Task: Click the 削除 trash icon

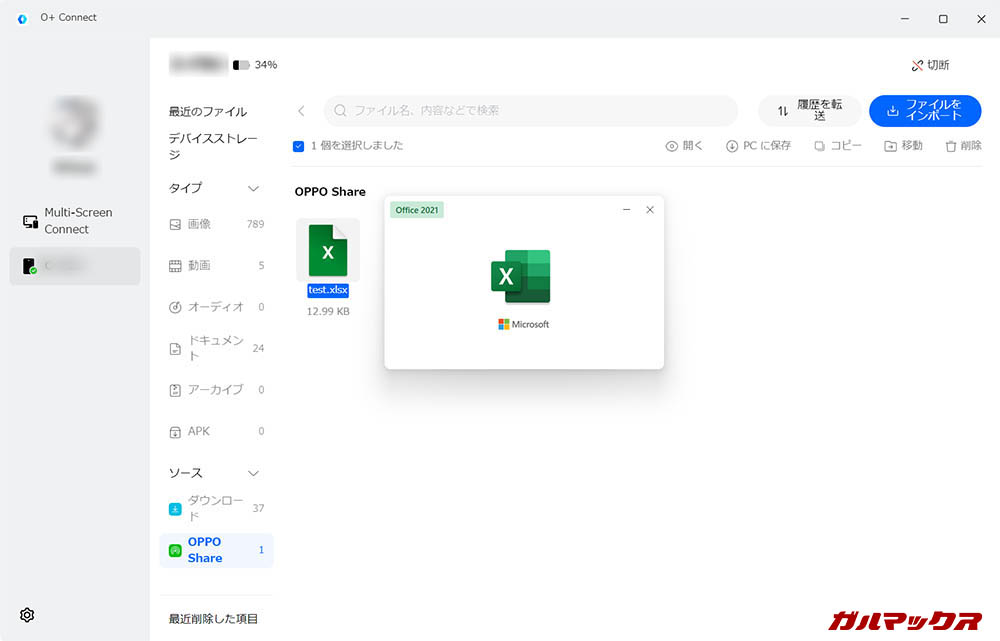Action: 949,146
